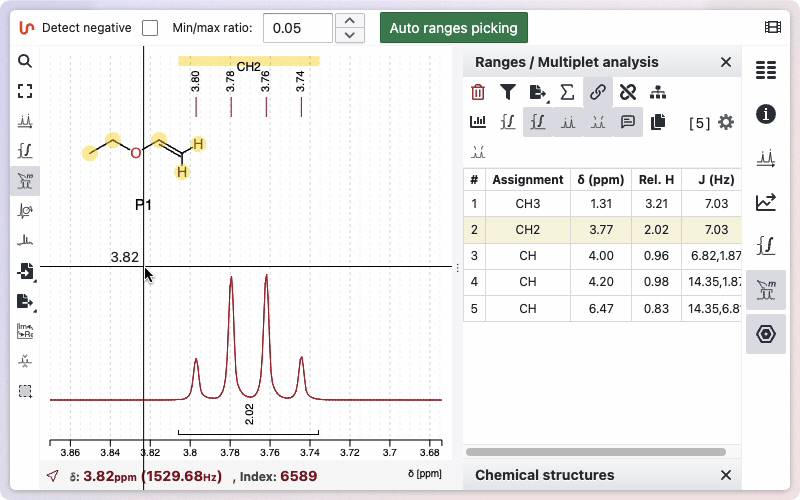Click the Min/max ratio input field
Image resolution: width=800 pixels, height=500 pixels.
pyautogui.click(x=297, y=28)
